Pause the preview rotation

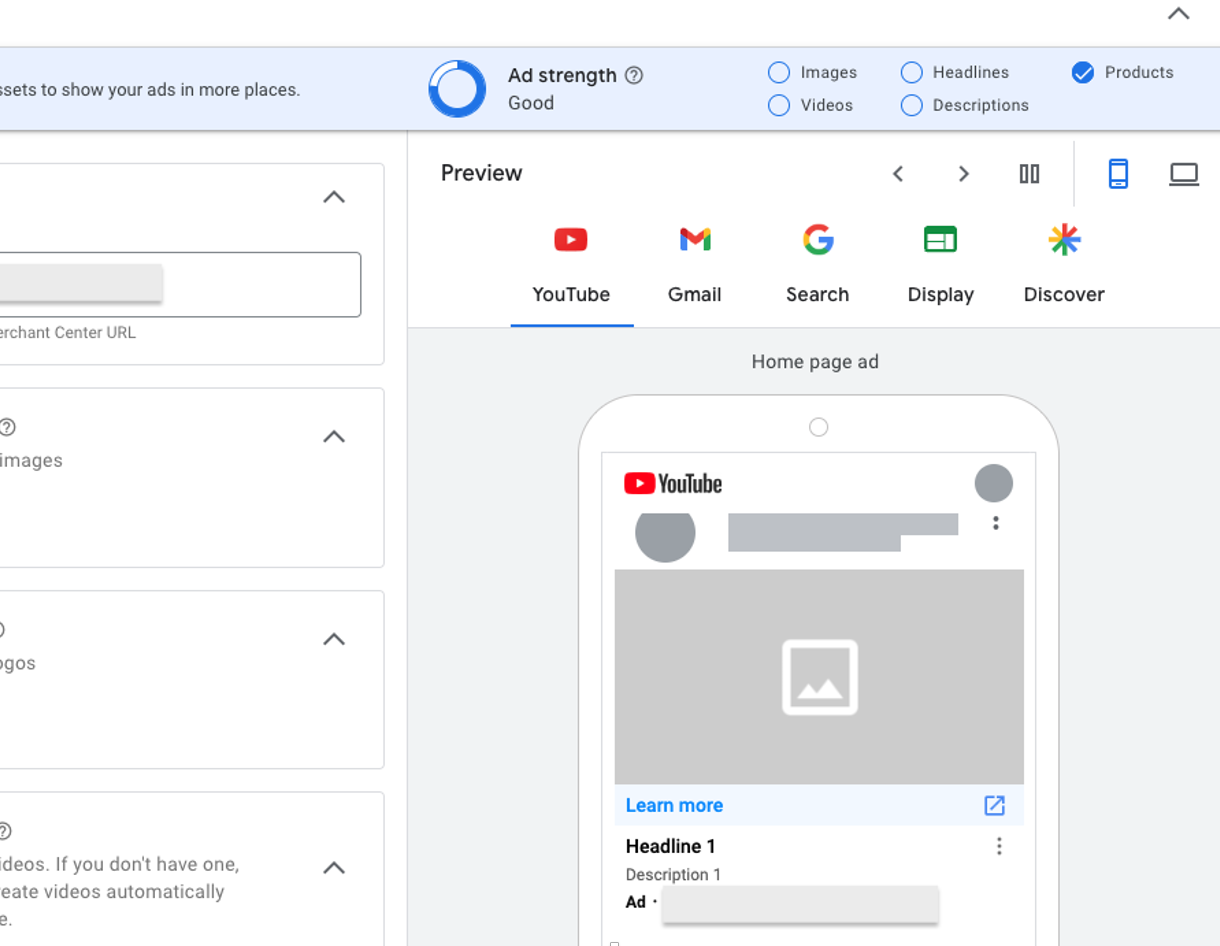[x=1029, y=174]
